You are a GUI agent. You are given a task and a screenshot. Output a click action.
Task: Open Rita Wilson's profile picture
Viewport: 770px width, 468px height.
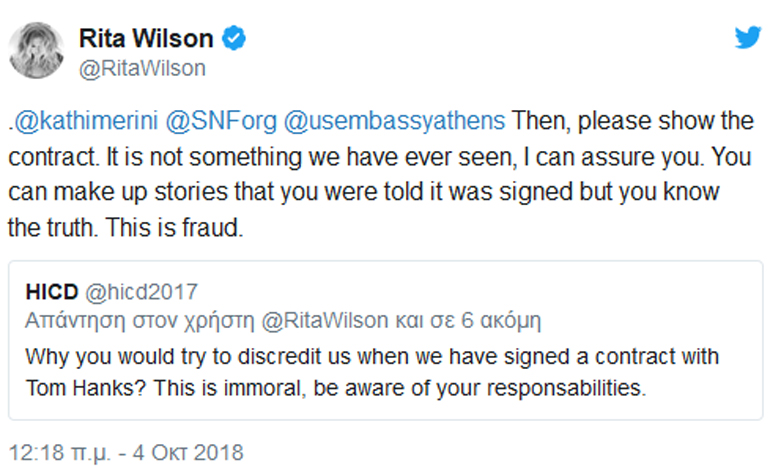click(36, 50)
